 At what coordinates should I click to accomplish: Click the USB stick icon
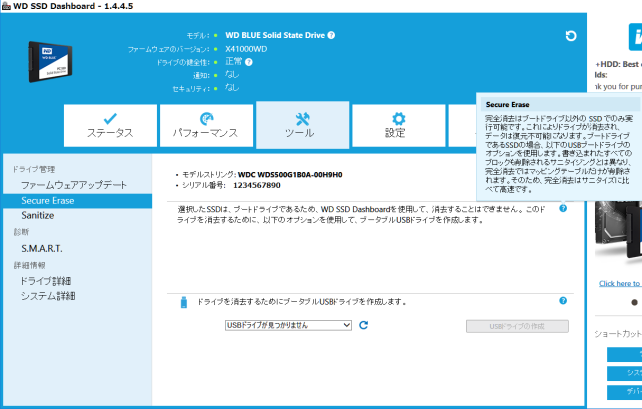click(x=184, y=302)
